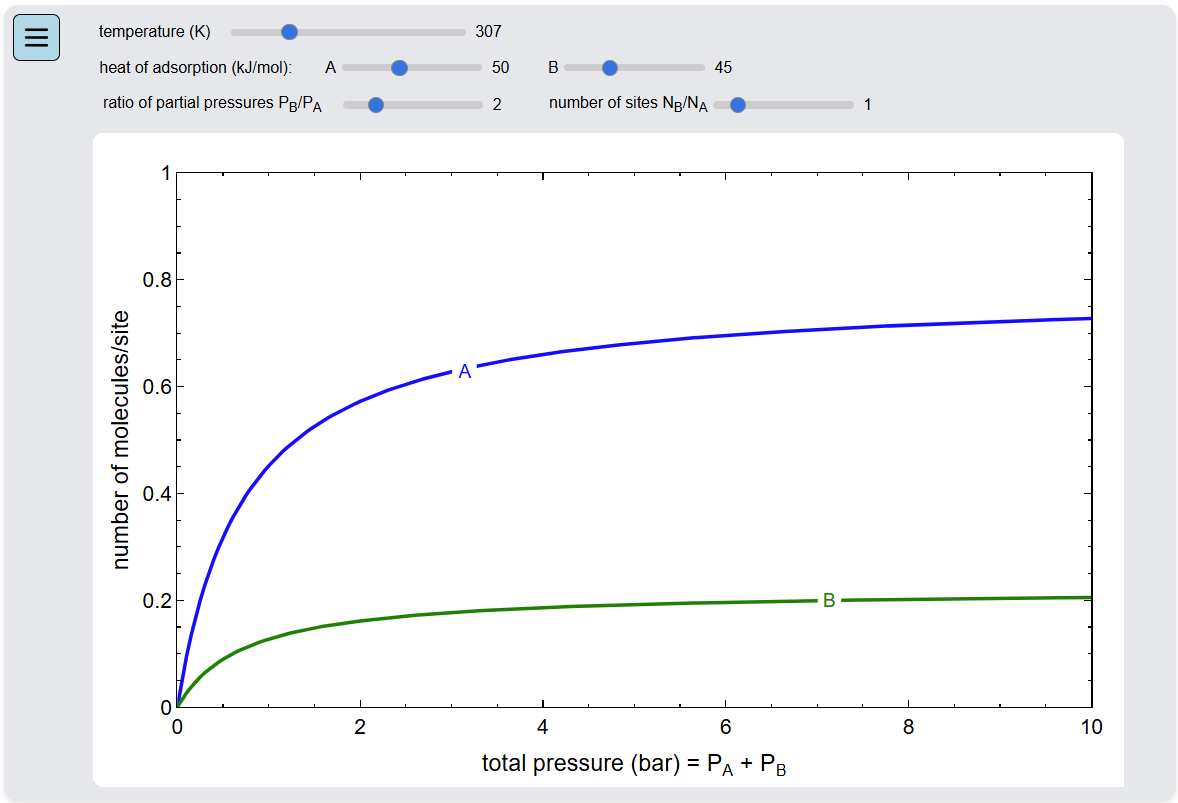Click the "heat of adsorption (kJ/mol)" label
This screenshot has height=803, width=1178.
pos(195,68)
